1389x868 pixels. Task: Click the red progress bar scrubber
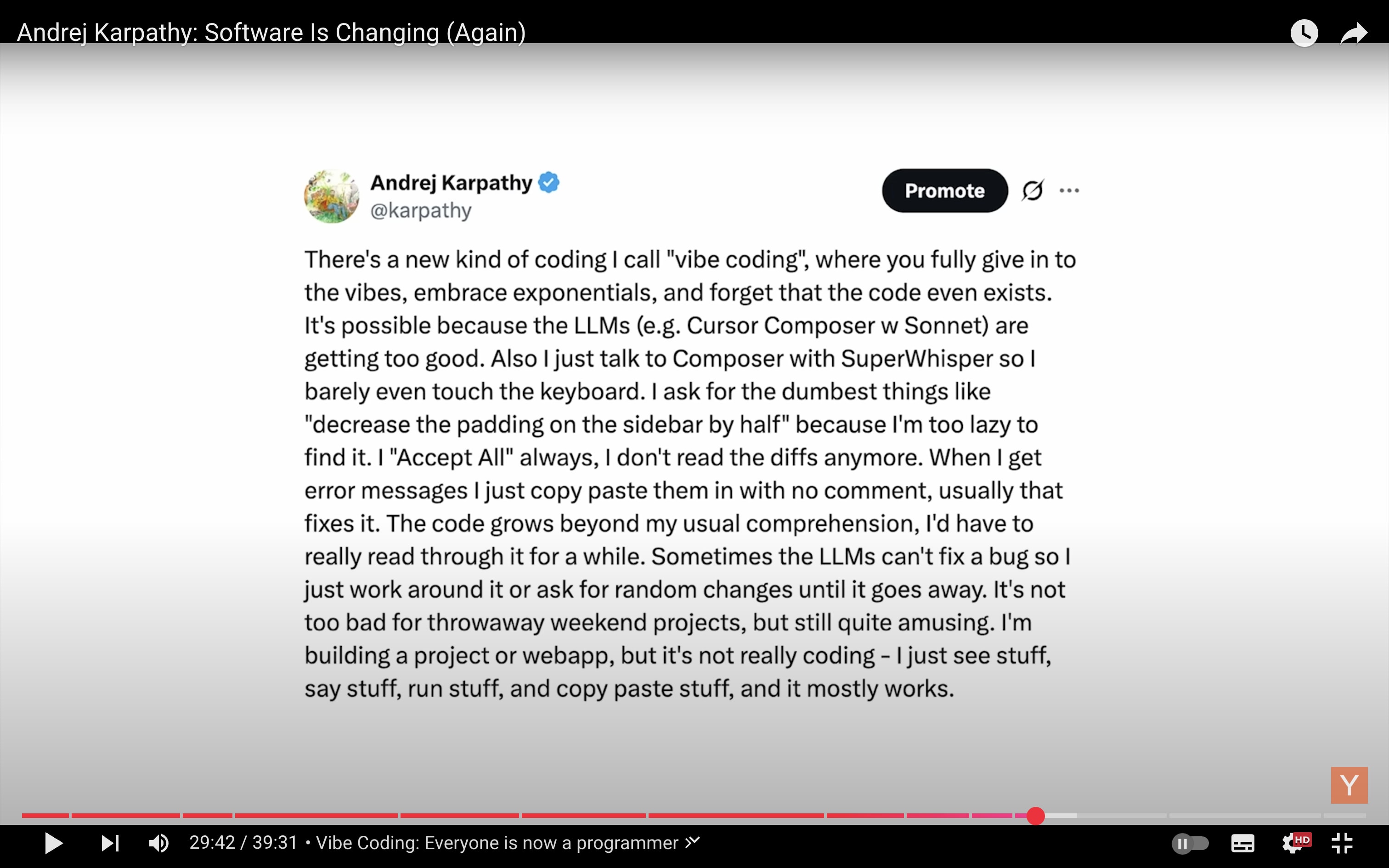coord(1035,816)
